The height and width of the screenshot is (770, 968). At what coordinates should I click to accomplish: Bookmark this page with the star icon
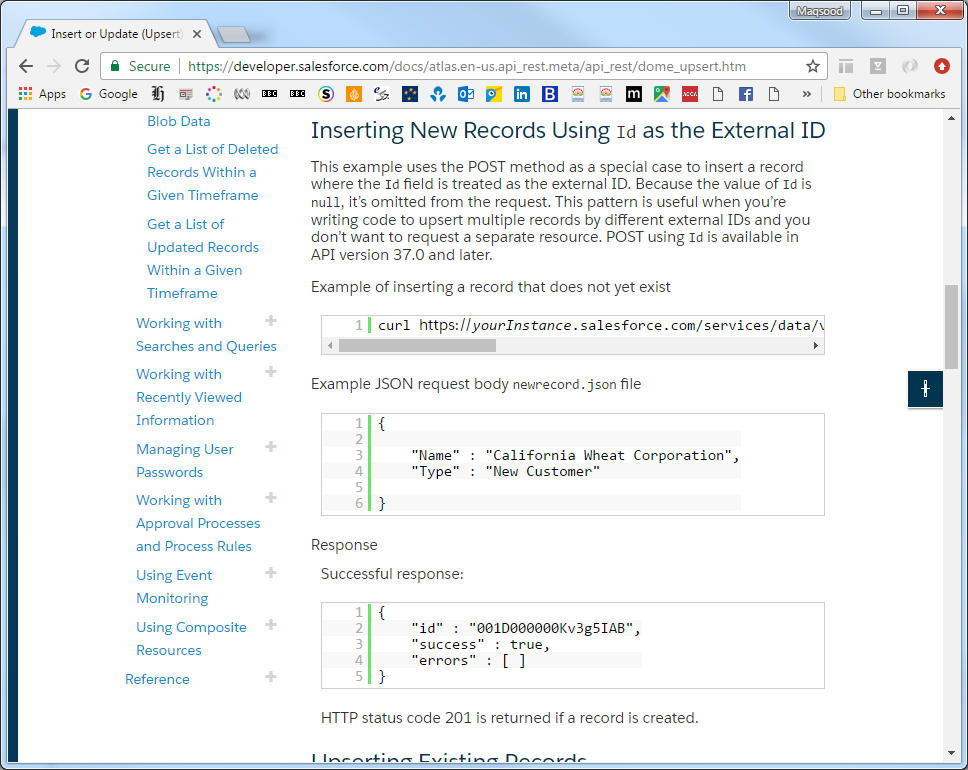tap(812, 65)
